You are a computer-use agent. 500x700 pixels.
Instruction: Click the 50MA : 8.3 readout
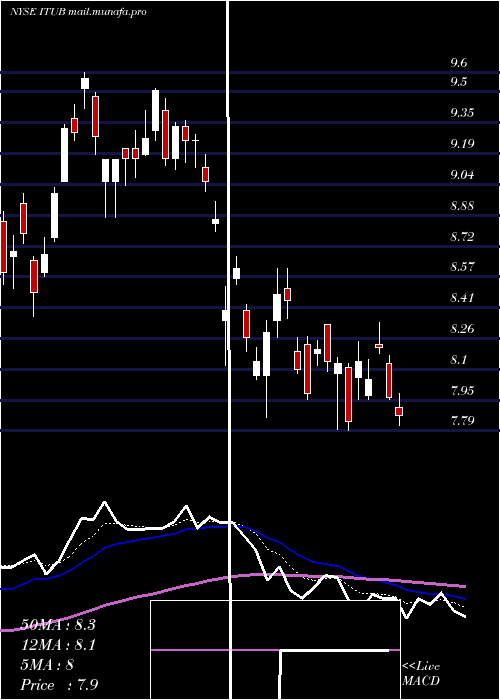click(58, 625)
